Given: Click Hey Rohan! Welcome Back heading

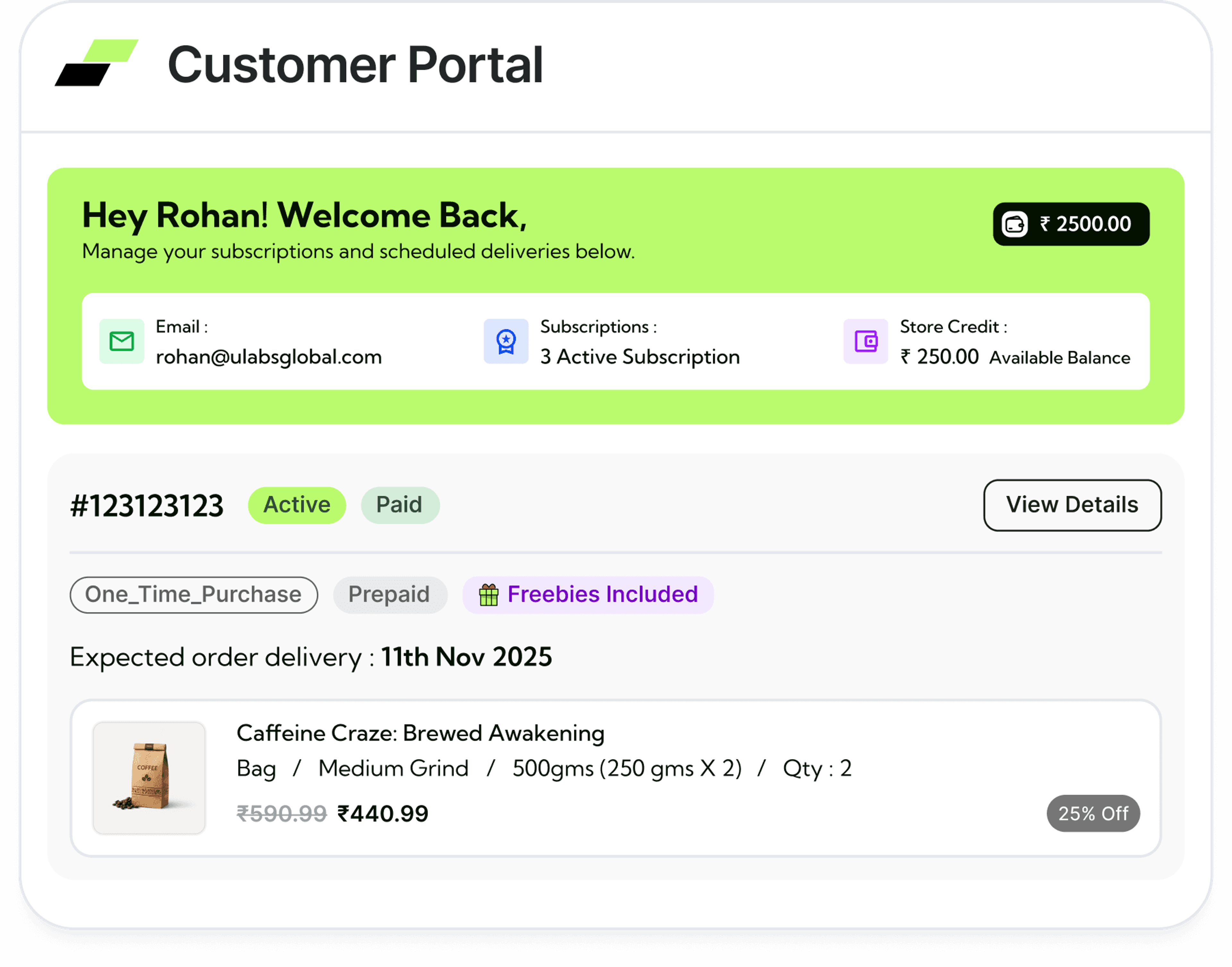Looking at the screenshot, I should [305, 216].
